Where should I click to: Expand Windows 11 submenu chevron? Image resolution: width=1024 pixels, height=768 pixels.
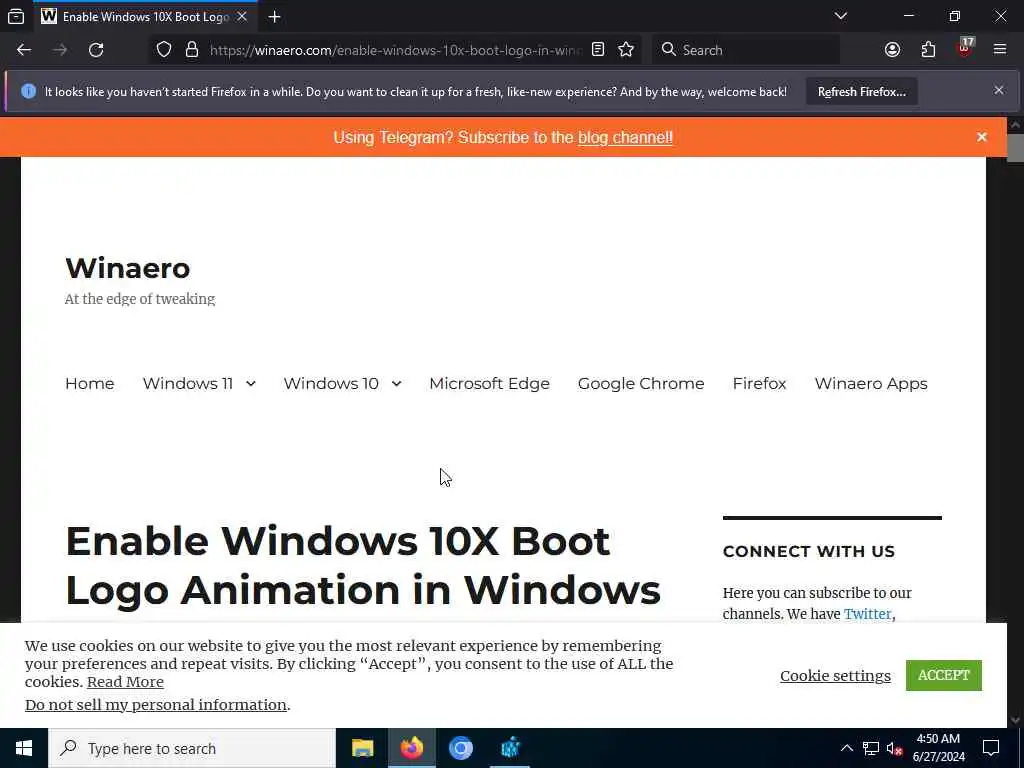click(251, 384)
